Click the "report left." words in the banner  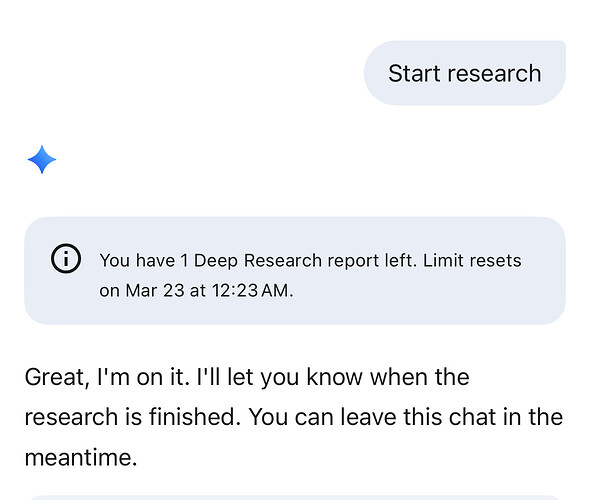coord(372,260)
